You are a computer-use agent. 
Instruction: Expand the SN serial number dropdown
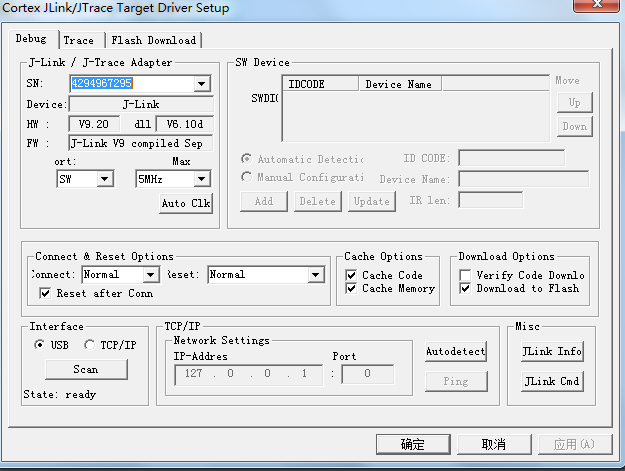tap(202, 84)
